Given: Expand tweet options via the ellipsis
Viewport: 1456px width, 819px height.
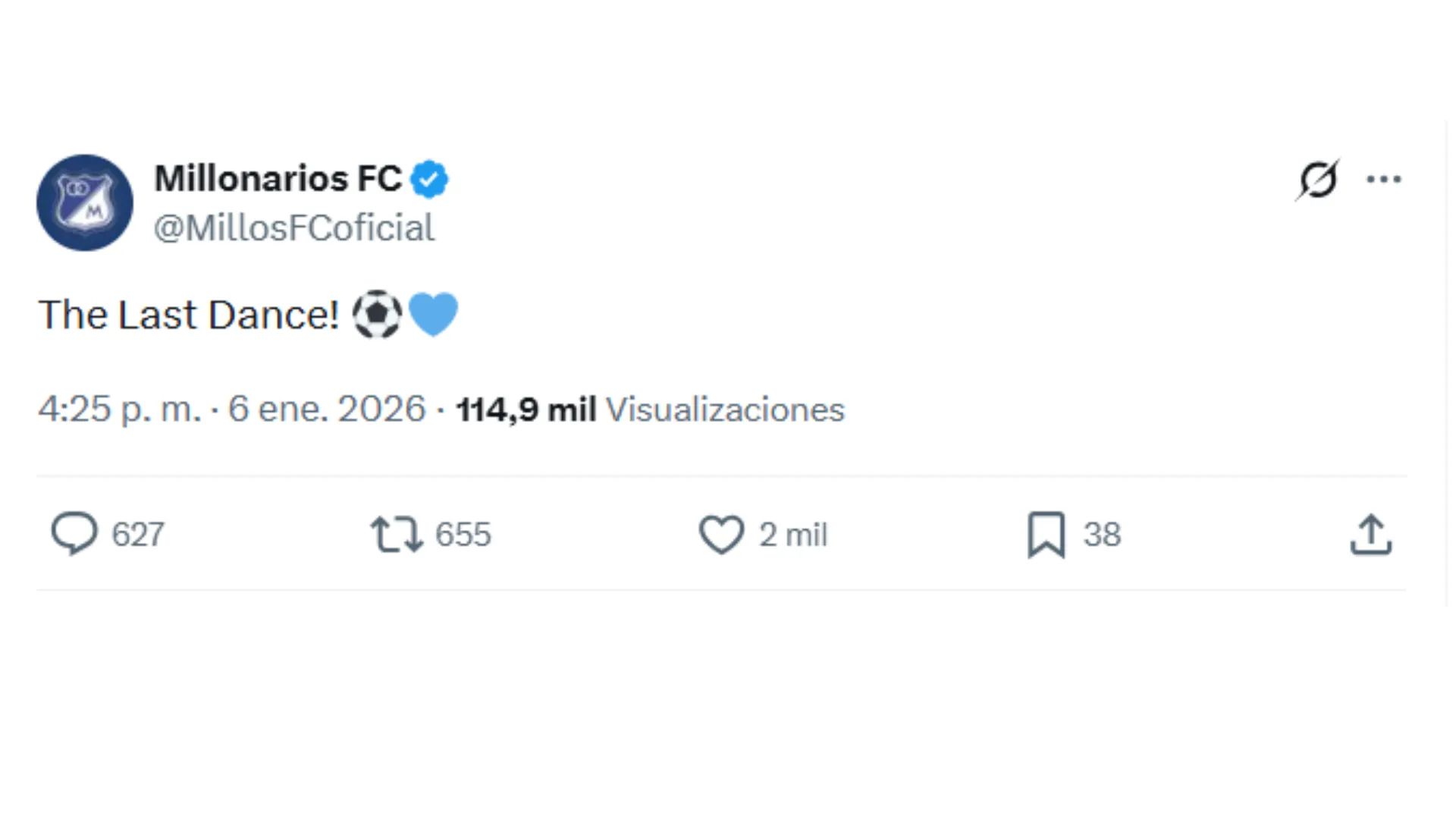Looking at the screenshot, I should pos(1385,179).
